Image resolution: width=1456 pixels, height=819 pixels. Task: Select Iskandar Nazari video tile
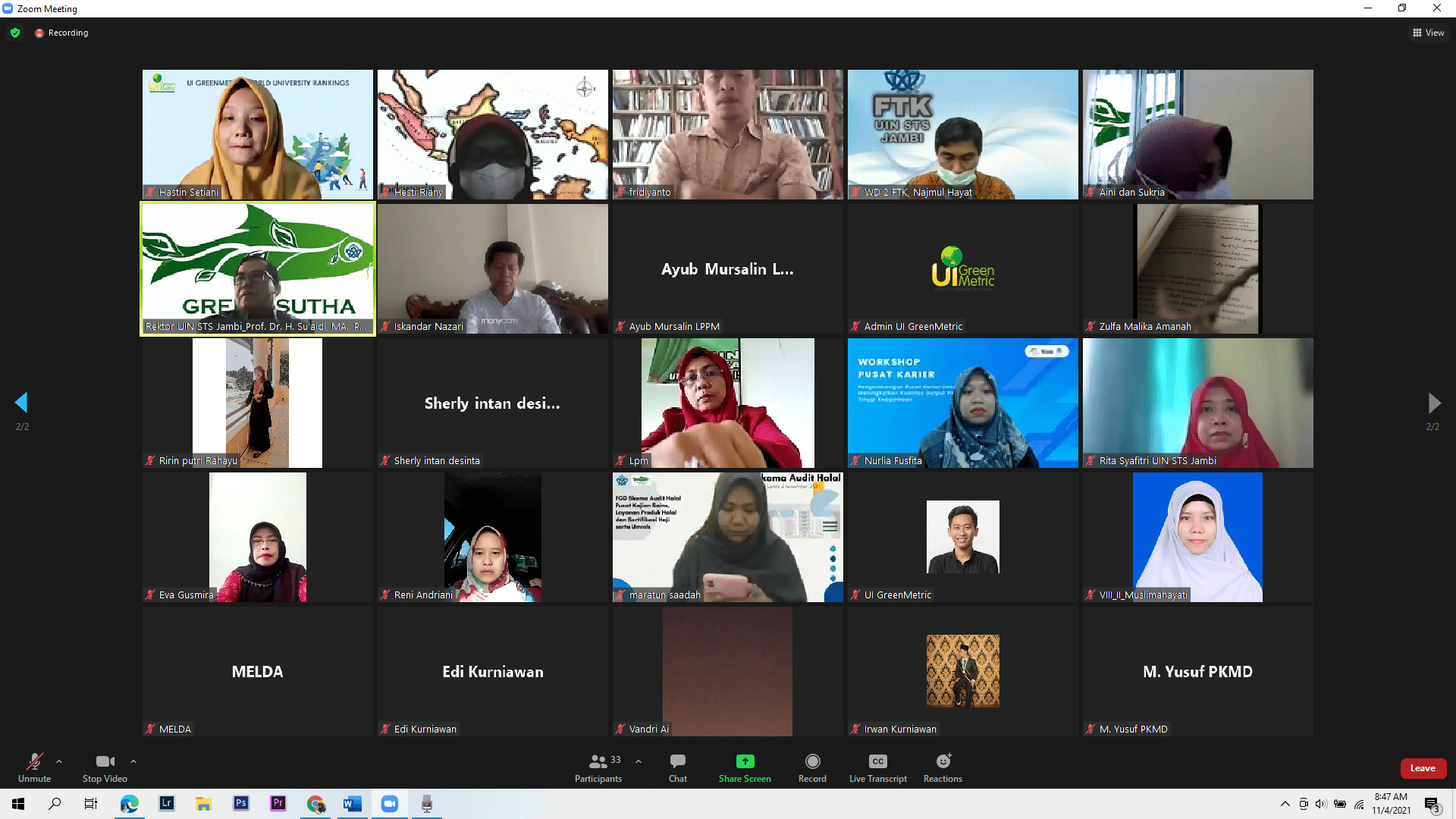(x=493, y=269)
